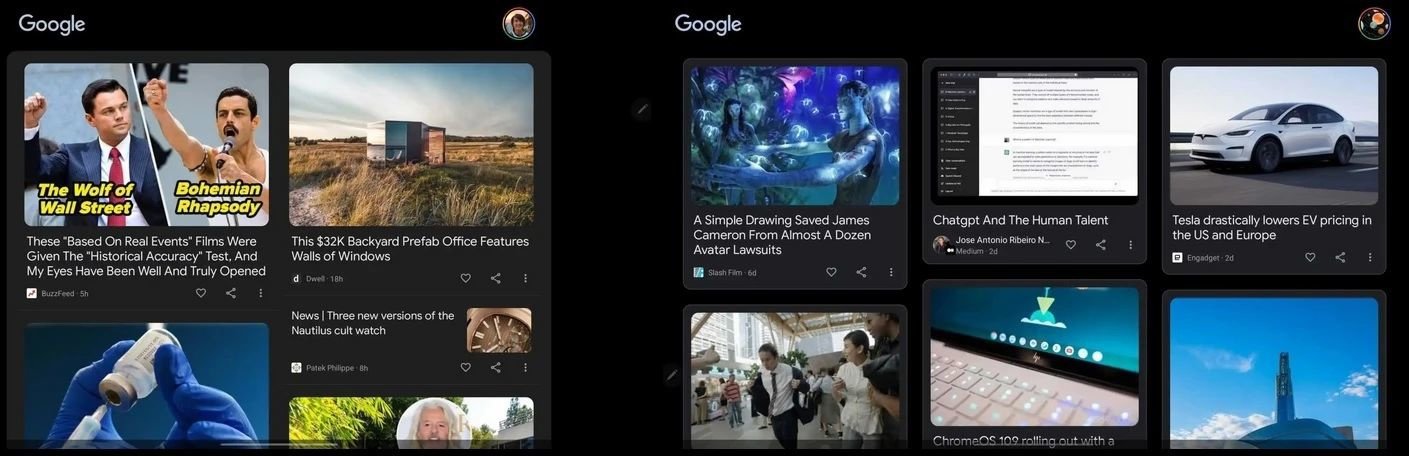1409x456 pixels.
Task: Click the left Google logo
Action: tap(52, 25)
